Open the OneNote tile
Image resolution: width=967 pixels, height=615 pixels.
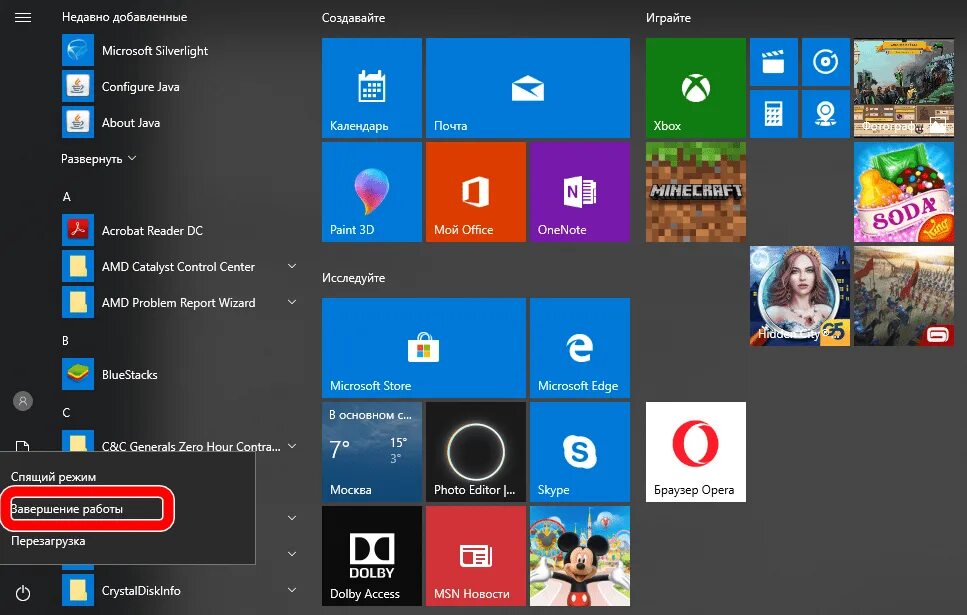580,192
